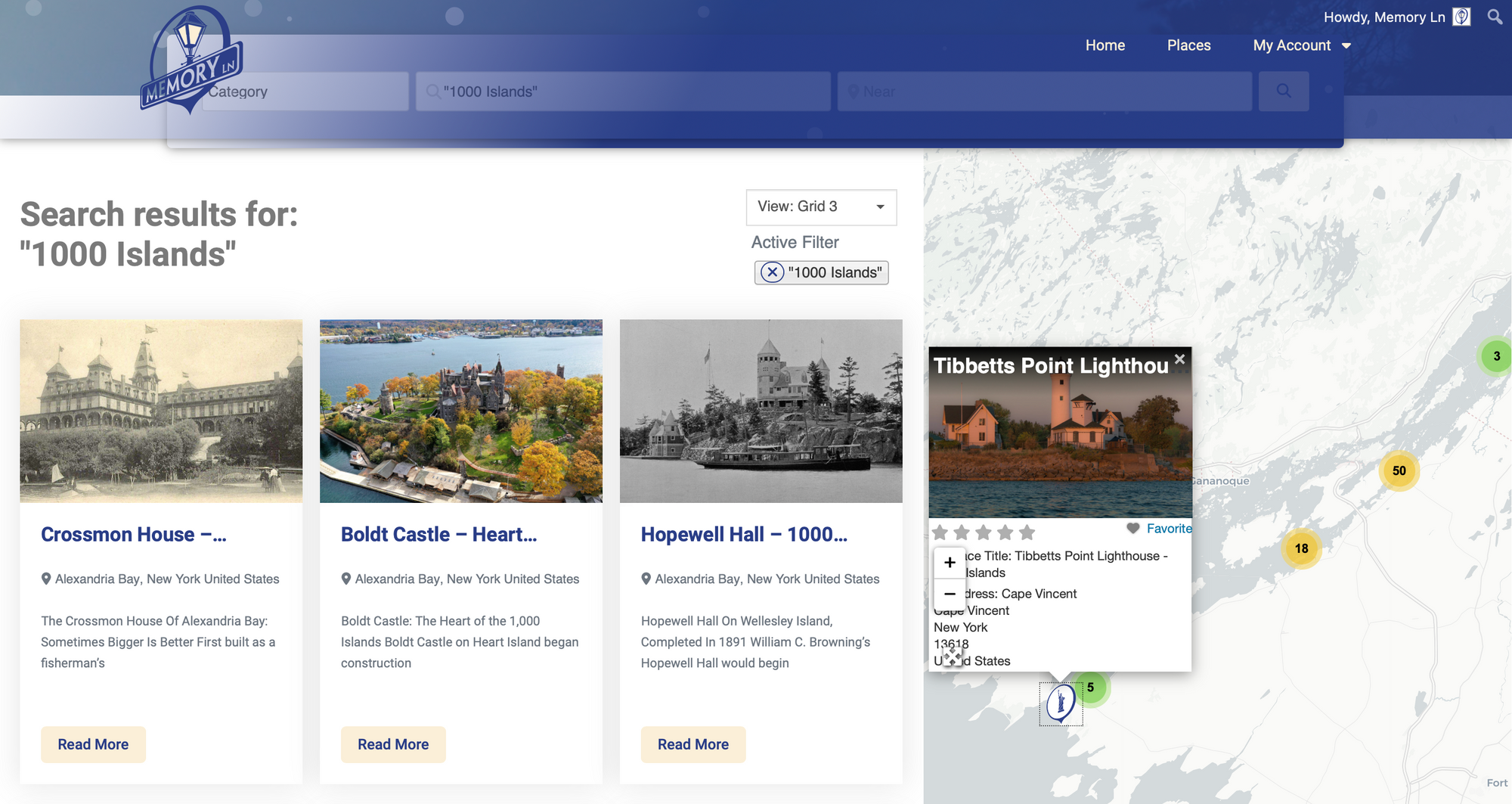Open the cluster marker labeled 3
The image size is (1512, 804).
coord(1496,355)
